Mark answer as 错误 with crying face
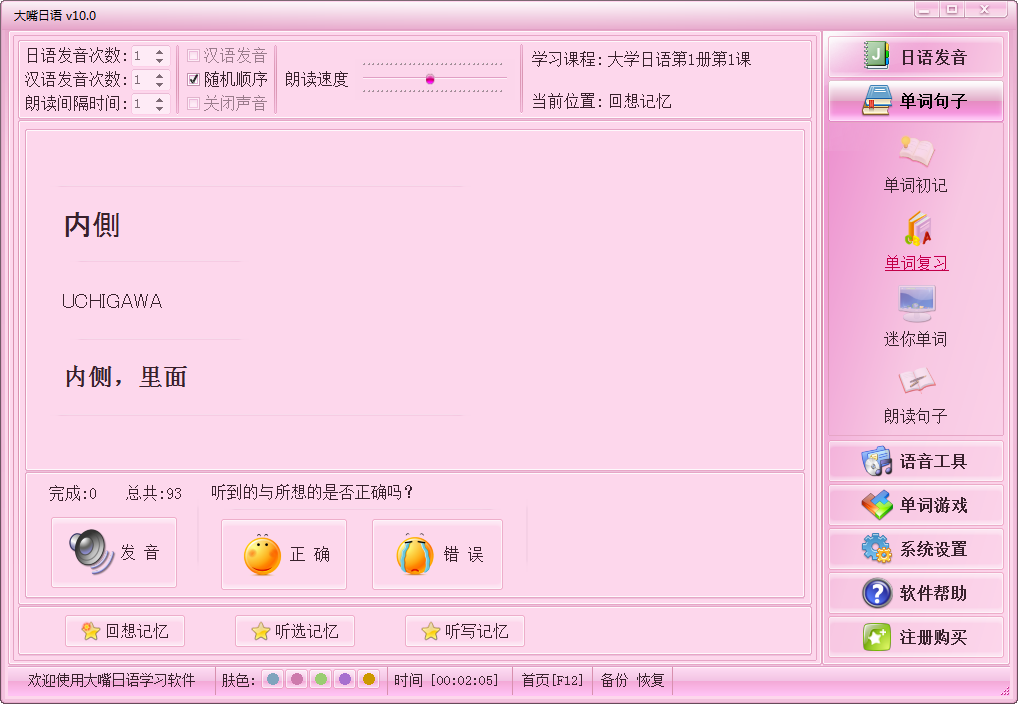The image size is (1018, 704). tap(437, 554)
